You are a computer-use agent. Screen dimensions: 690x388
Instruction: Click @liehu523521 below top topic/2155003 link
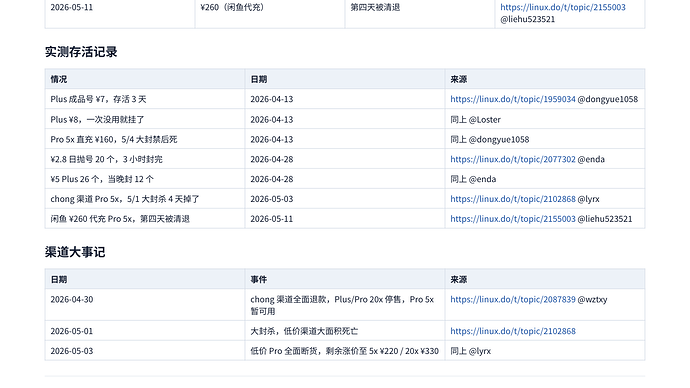coord(528,19)
